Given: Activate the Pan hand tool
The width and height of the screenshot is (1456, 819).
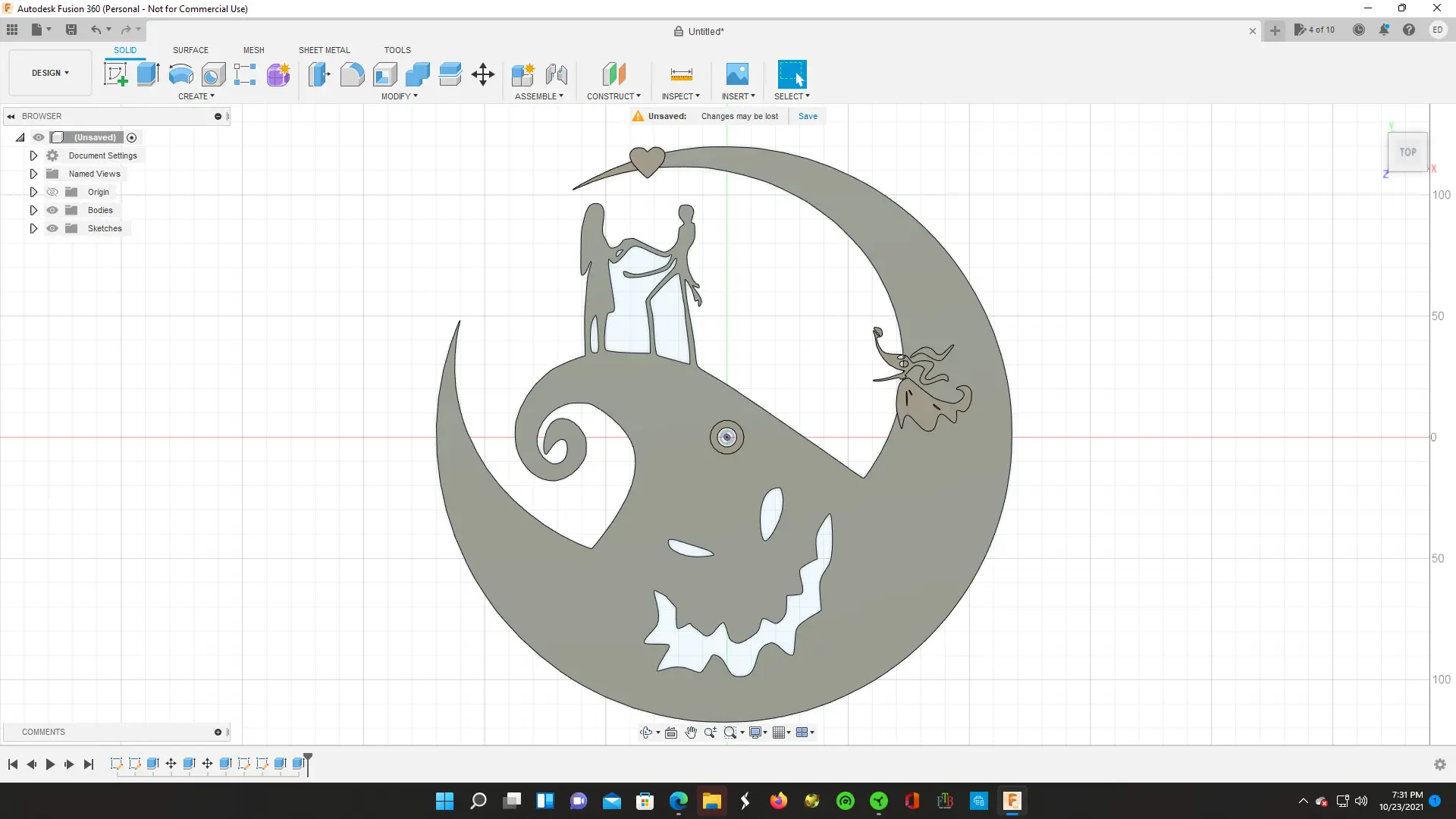Looking at the screenshot, I should pyautogui.click(x=691, y=733).
